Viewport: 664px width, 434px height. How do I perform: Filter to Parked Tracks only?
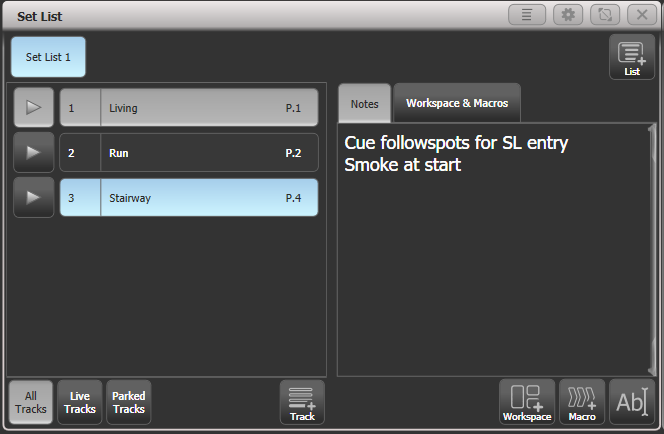[x=128, y=402]
